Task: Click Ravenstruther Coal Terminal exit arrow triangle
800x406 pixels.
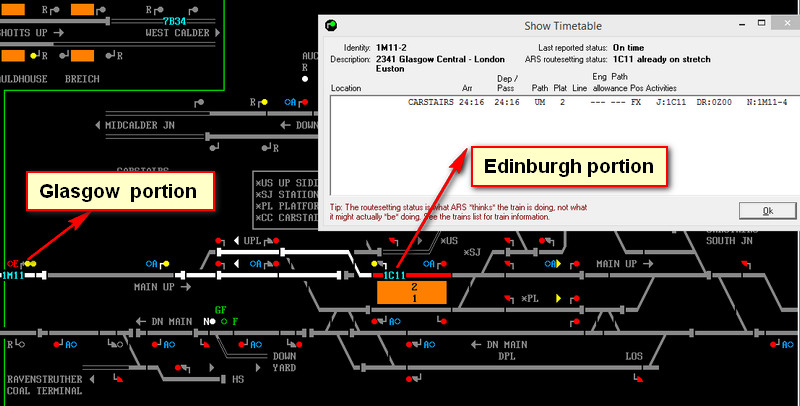Action: [x=92, y=379]
